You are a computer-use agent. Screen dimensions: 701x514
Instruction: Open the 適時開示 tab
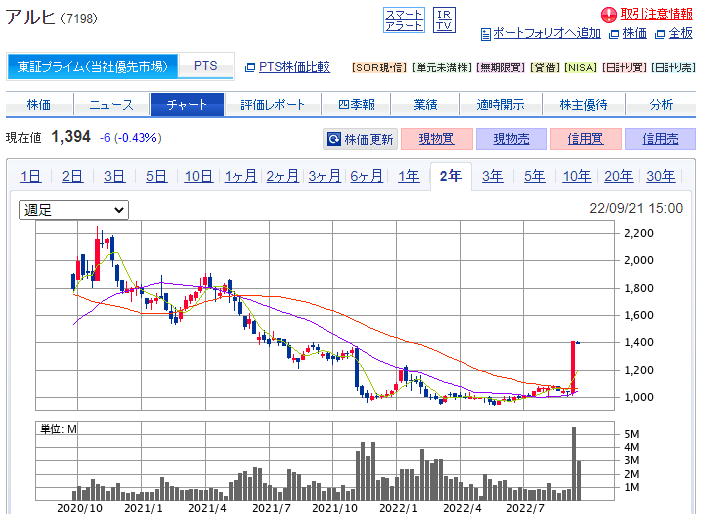click(x=501, y=105)
